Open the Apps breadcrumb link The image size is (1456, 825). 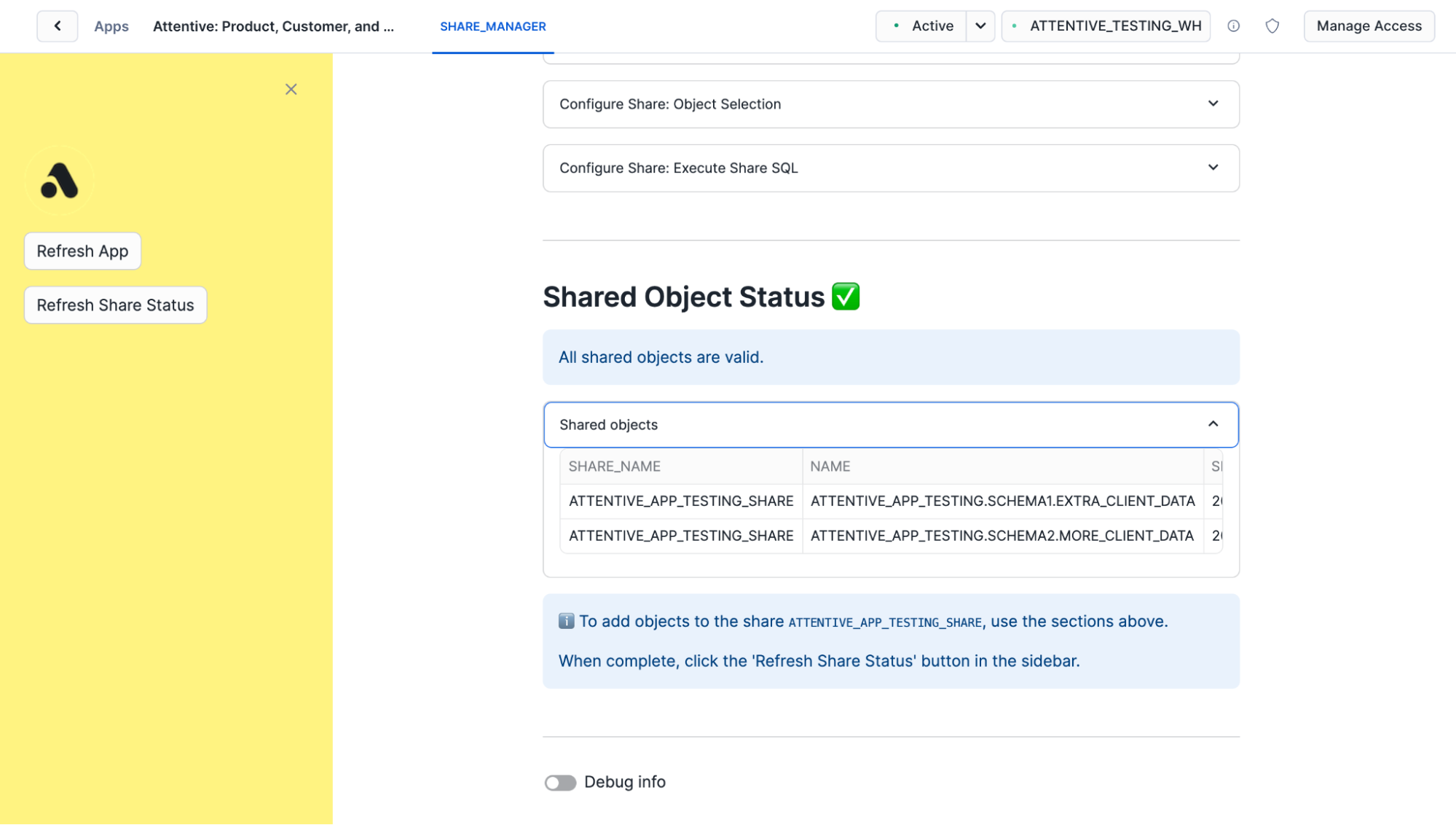point(111,26)
